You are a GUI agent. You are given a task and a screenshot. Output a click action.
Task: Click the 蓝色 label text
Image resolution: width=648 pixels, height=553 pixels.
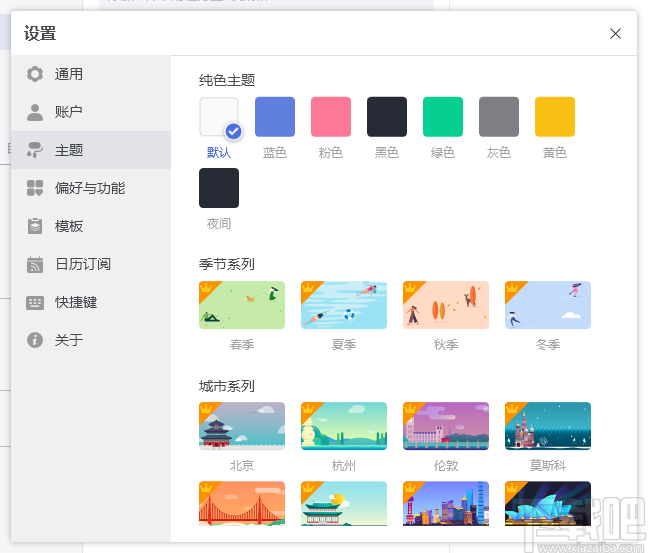pyautogui.click(x=275, y=153)
